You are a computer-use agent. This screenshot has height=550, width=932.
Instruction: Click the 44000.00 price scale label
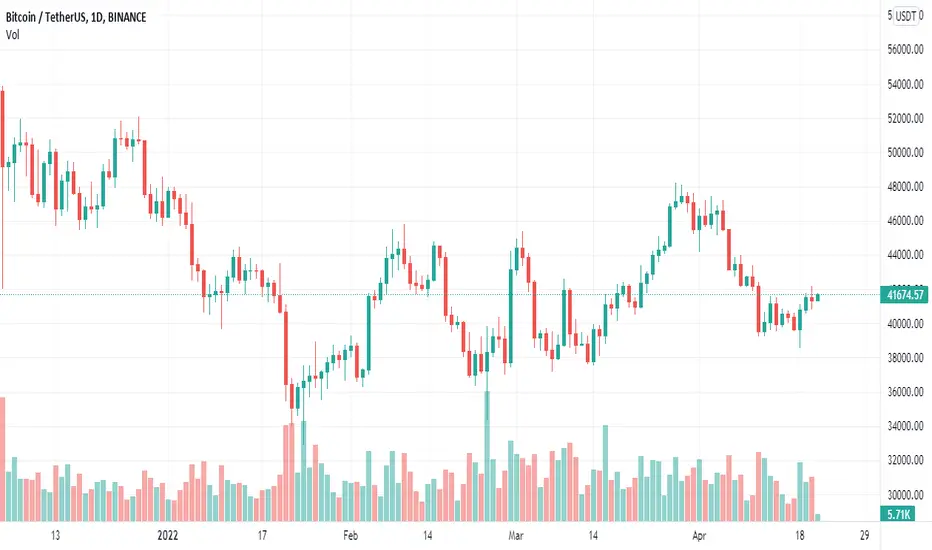(905, 255)
